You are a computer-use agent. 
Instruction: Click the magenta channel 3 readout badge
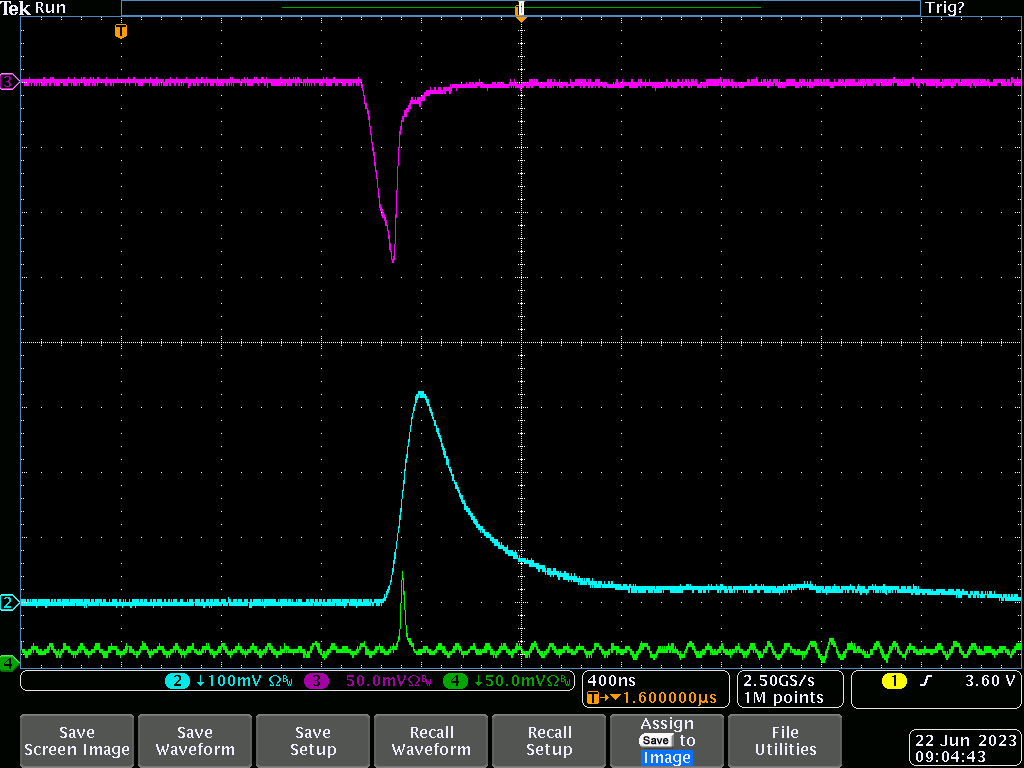coord(318,681)
